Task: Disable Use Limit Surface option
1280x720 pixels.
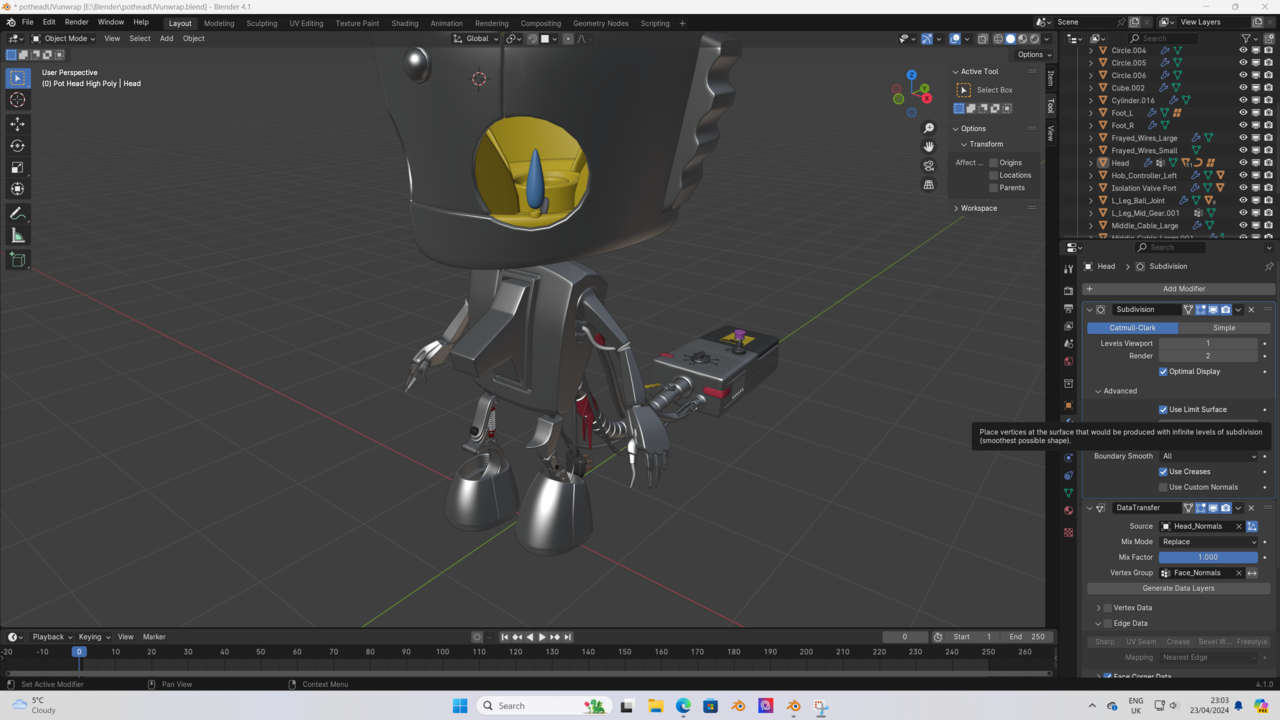Action: [1163, 410]
